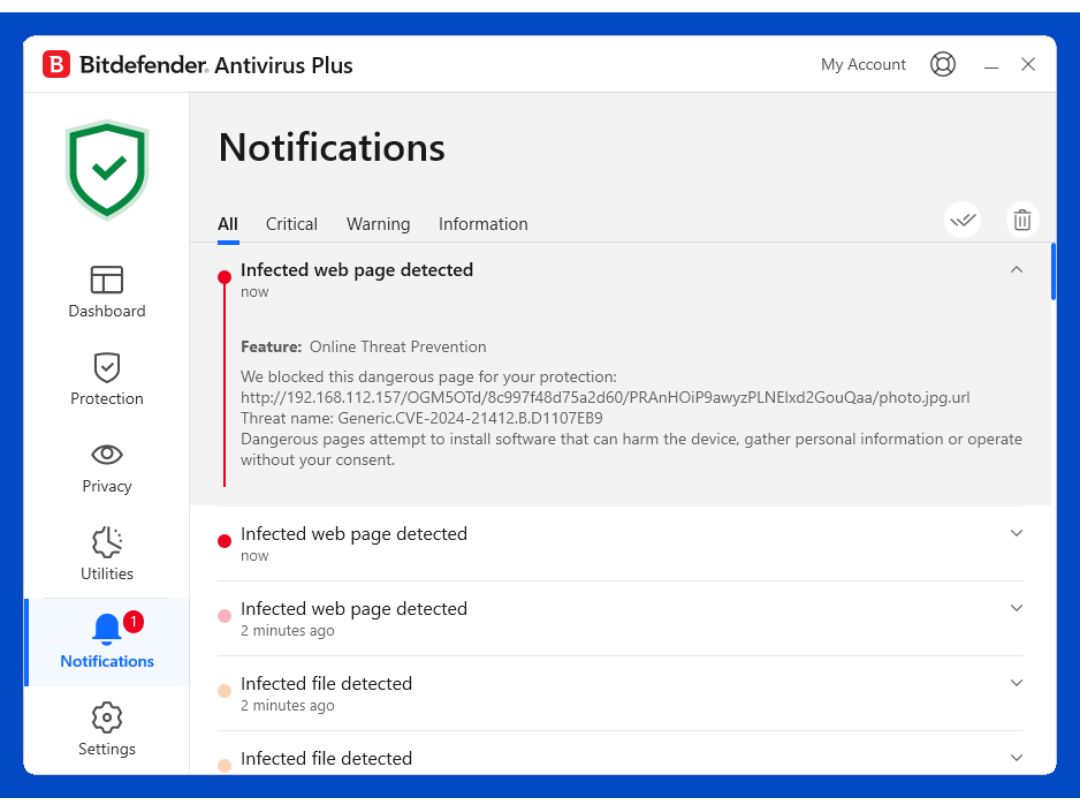Click the blocked URL photo.jpg.url text
This screenshot has width=1080, height=810.
(605, 398)
